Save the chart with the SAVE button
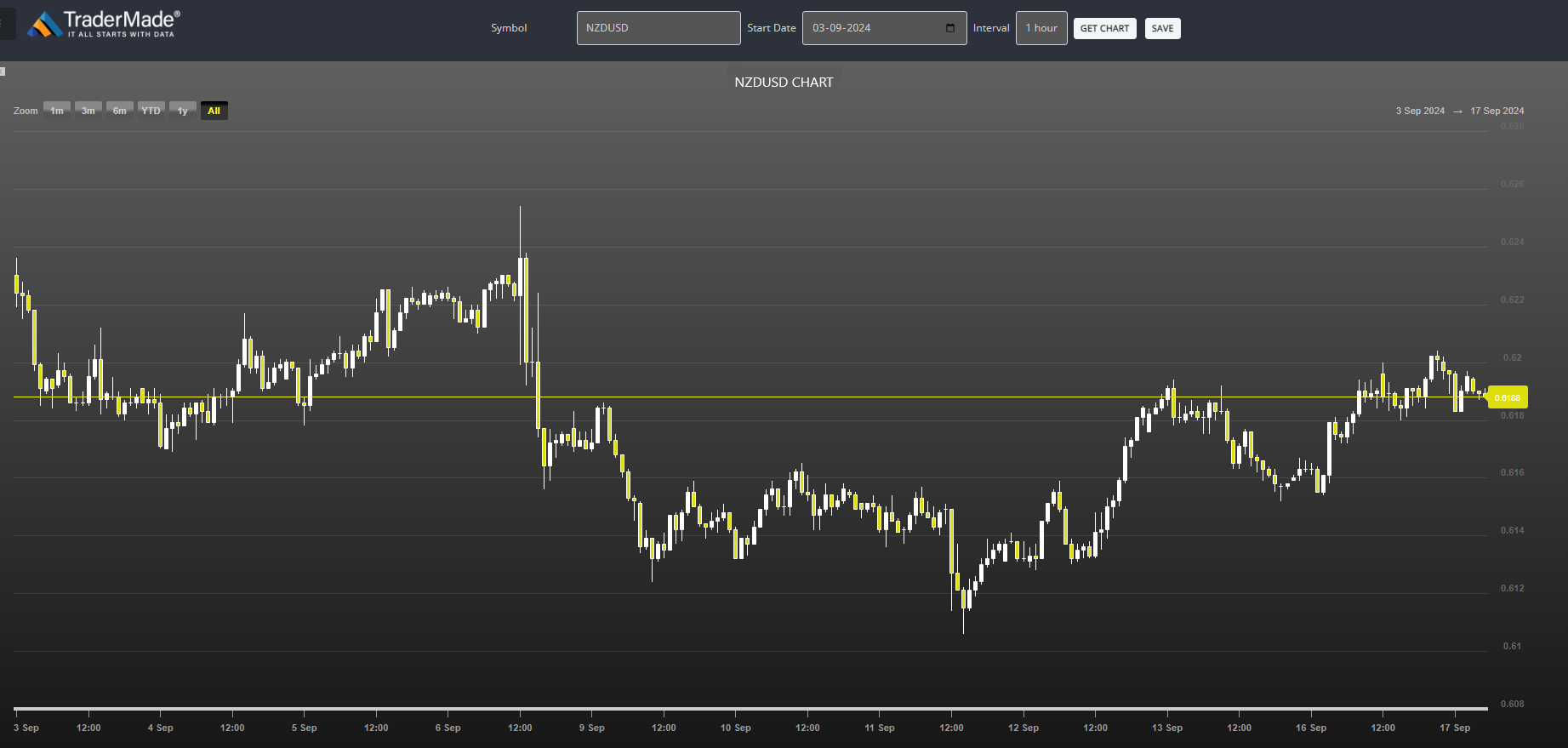 click(x=1162, y=28)
